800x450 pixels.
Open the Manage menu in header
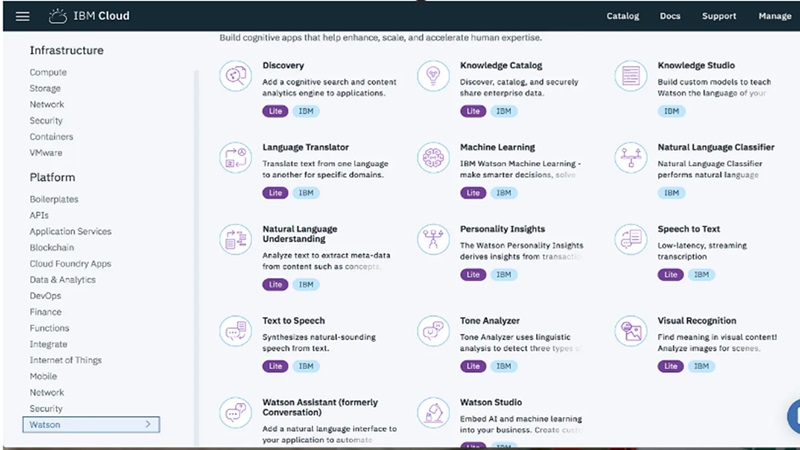tap(775, 16)
